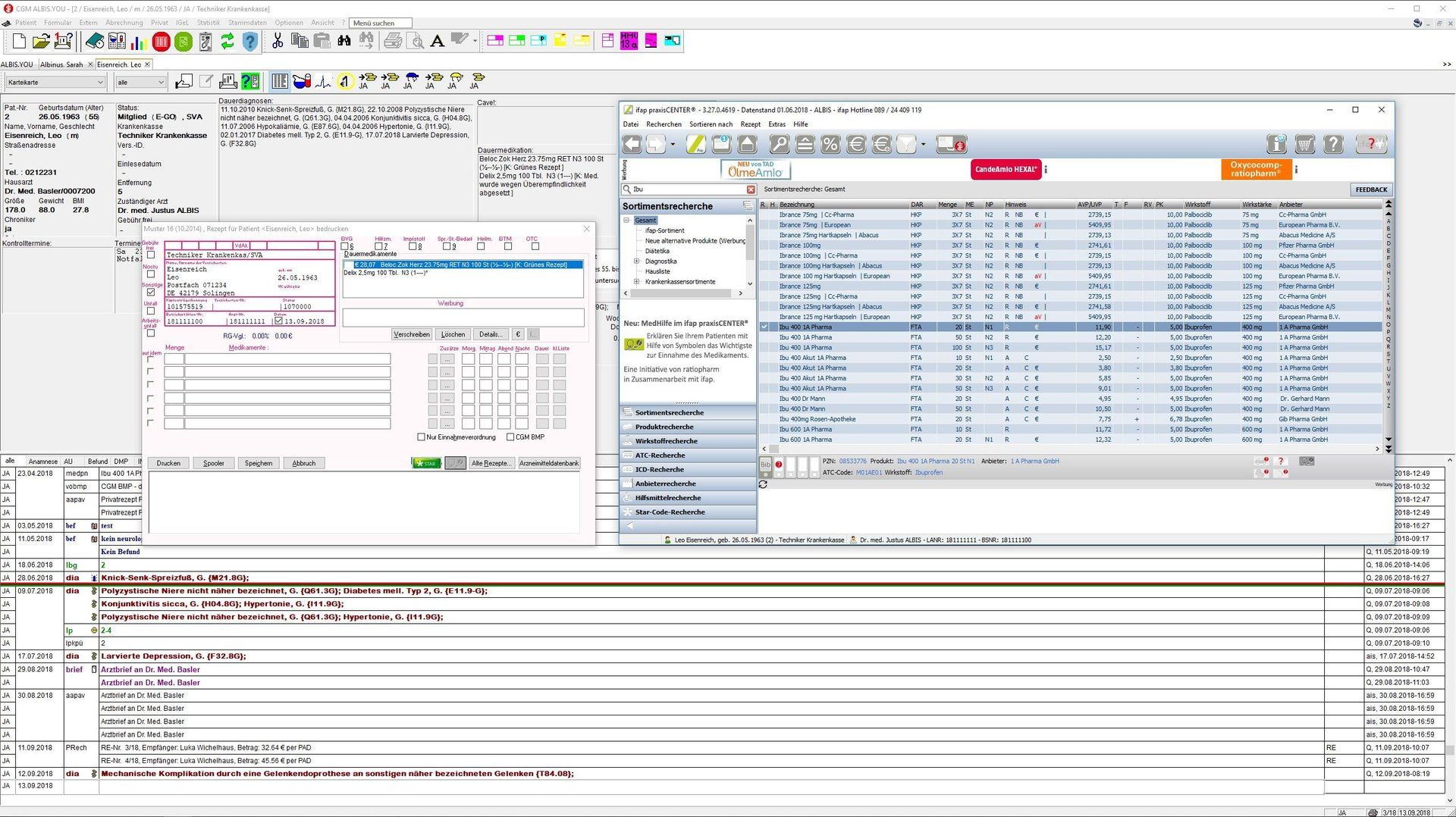
Task: Expand the Diagnostika tree node
Action: [637, 261]
